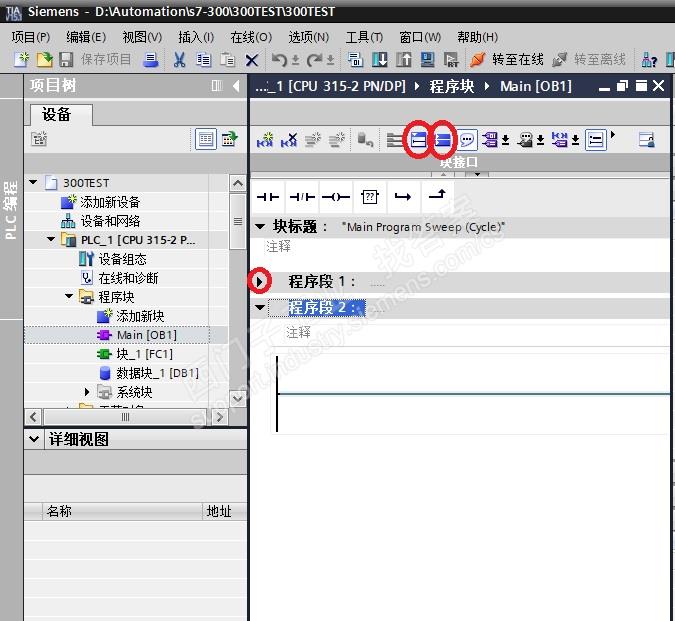Screen dimensions: 675x621
Task: Open the 项目(P) menu
Action: pos(31,37)
